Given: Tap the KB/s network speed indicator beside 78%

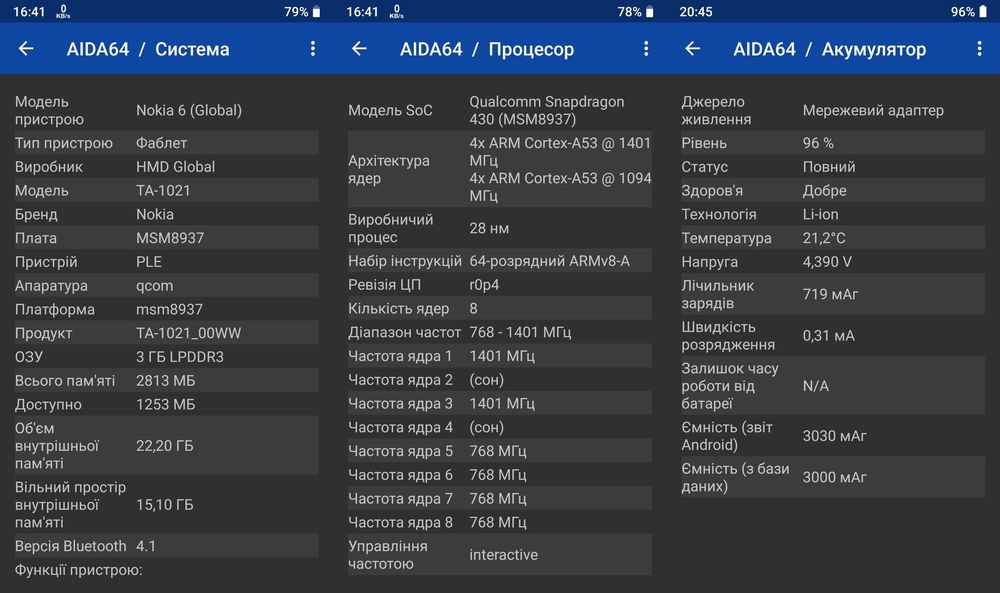Looking at the screenshot, I should [397, 11].
